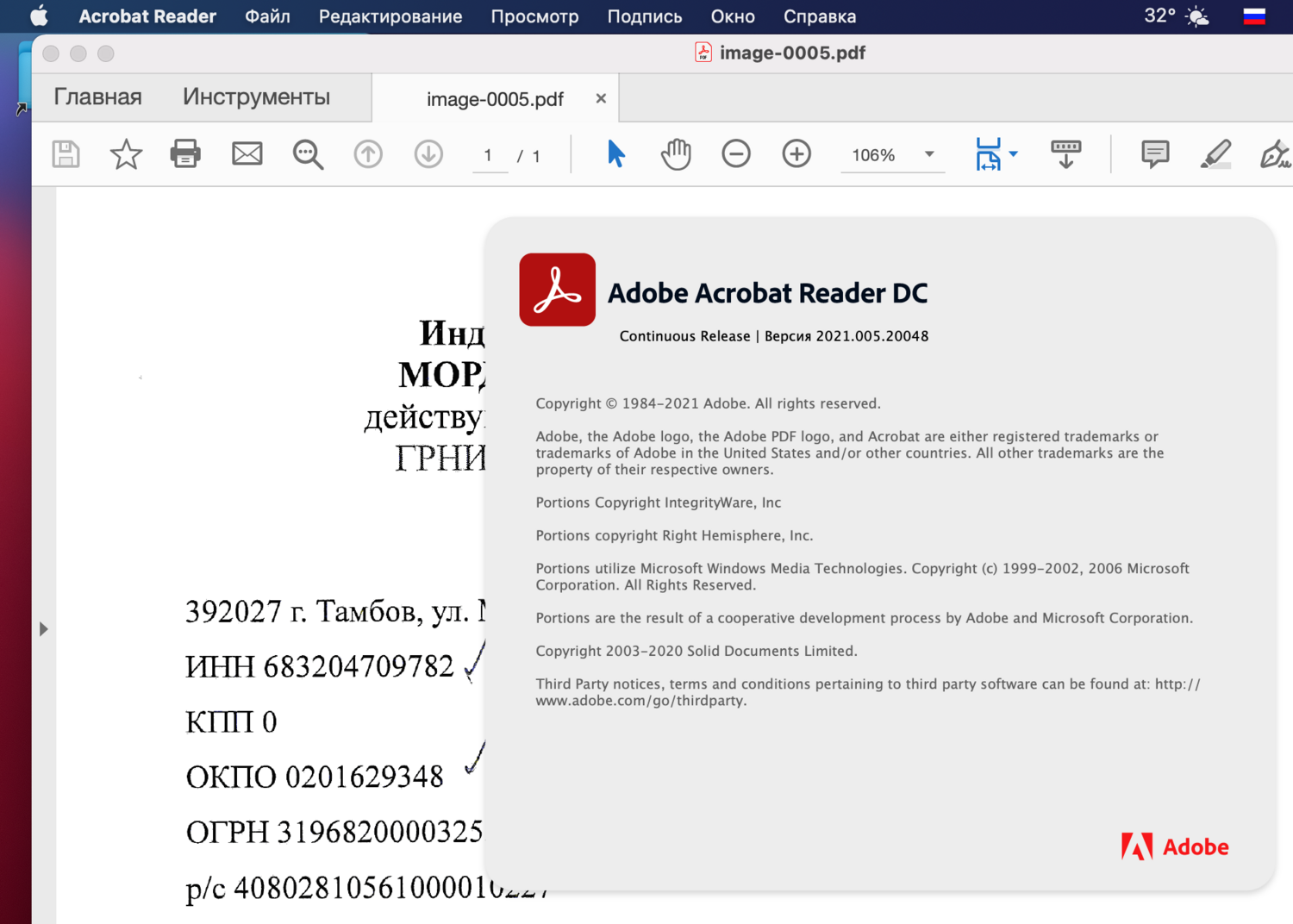Select the image-0005.pdf document tab
Screen dimensions: 1293x924
[495, 99]
